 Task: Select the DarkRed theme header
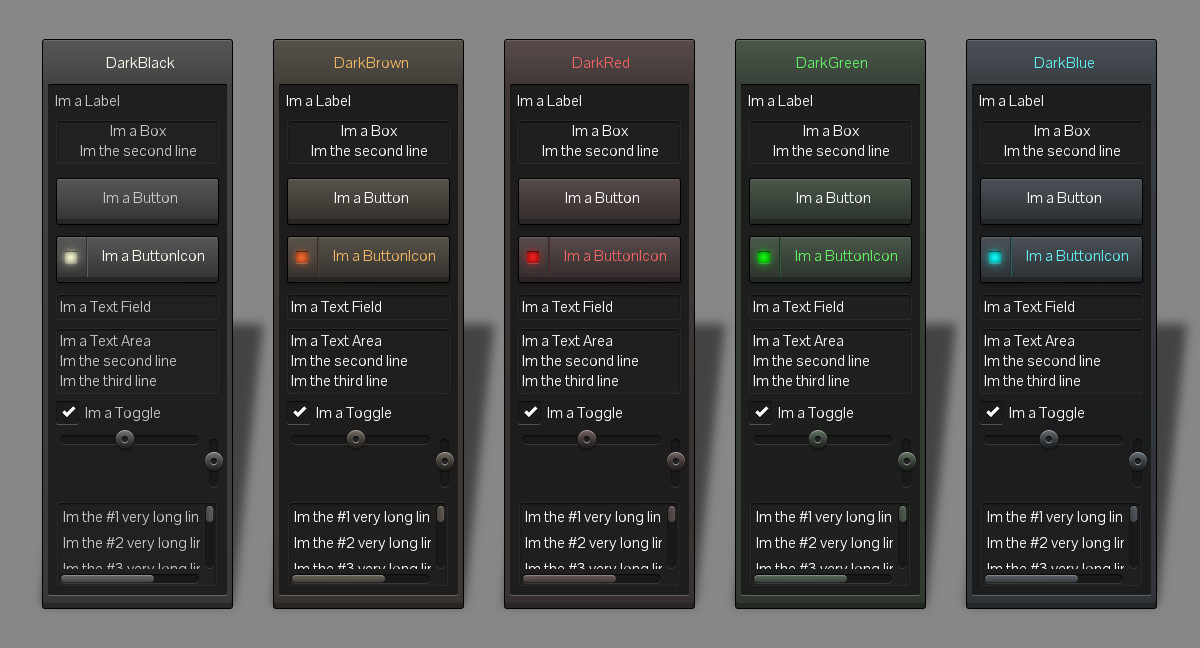pos(599,62)
